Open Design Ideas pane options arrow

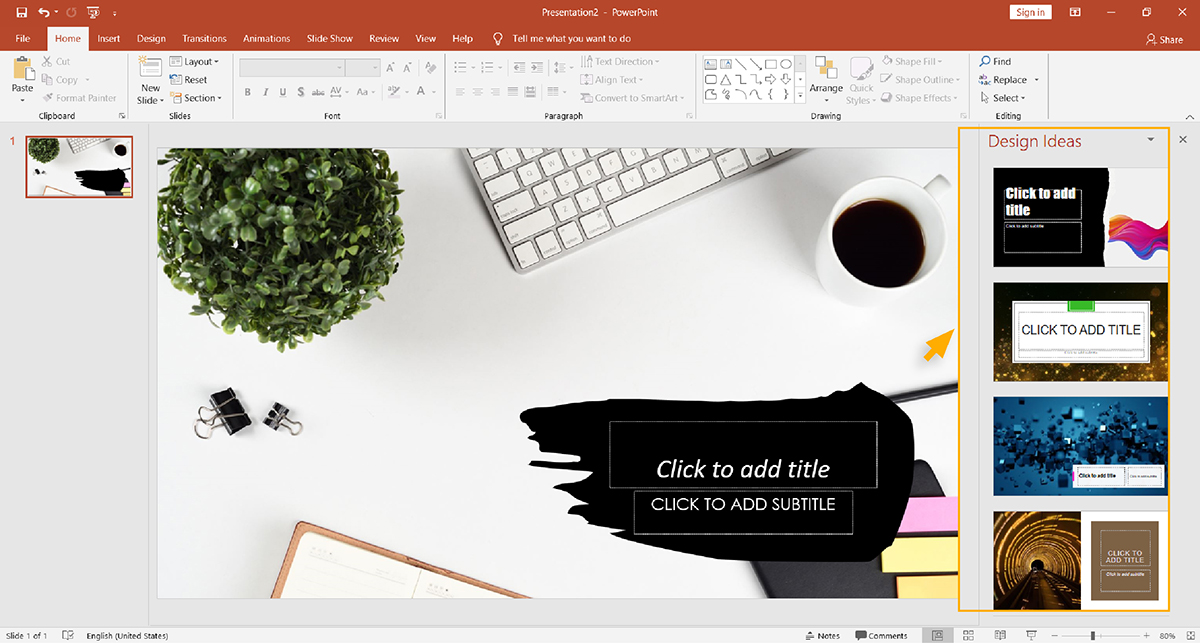(x=1151, y=140)
